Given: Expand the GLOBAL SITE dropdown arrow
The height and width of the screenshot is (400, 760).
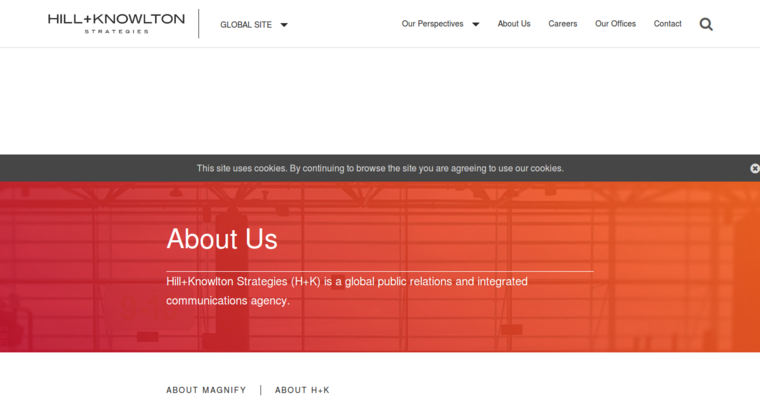Looking at the screenshot, I should [284, 25].
